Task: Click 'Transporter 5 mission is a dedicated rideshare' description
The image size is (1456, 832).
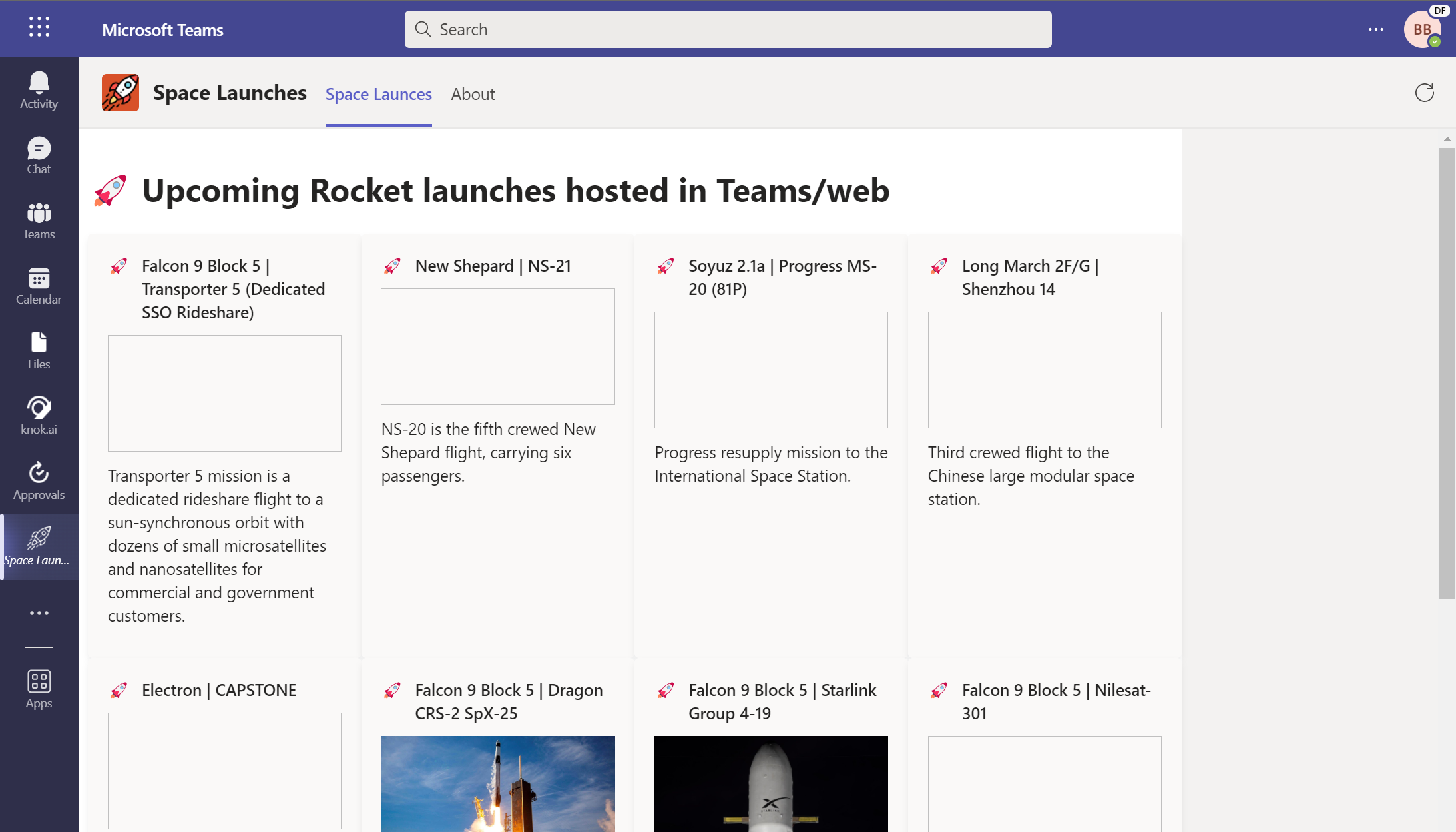Action: 217,546
